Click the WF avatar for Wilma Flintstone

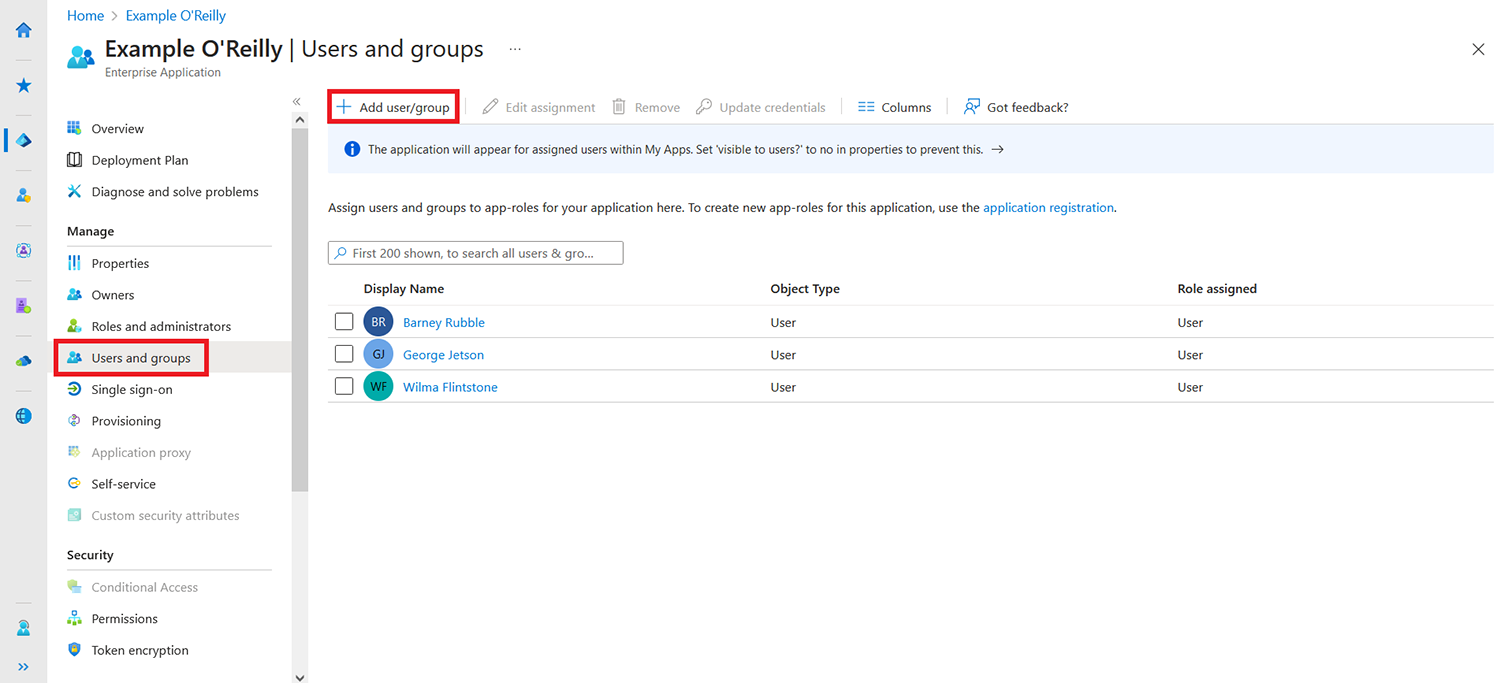[378, 386]
